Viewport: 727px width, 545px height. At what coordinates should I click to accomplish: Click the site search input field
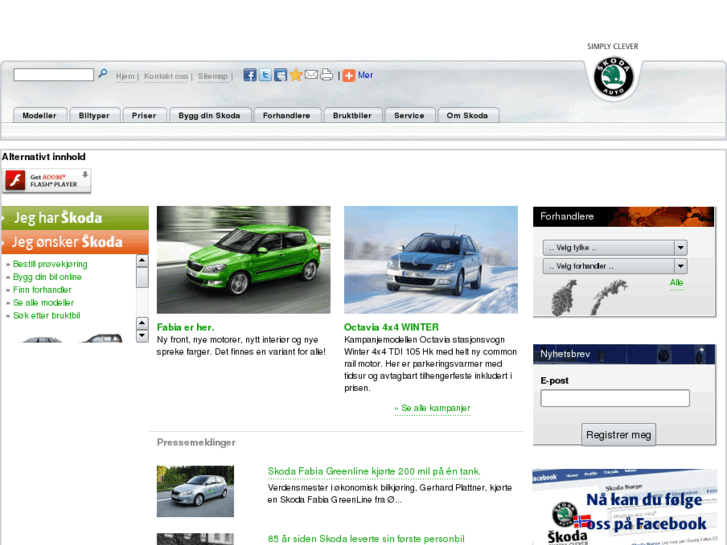54,75
